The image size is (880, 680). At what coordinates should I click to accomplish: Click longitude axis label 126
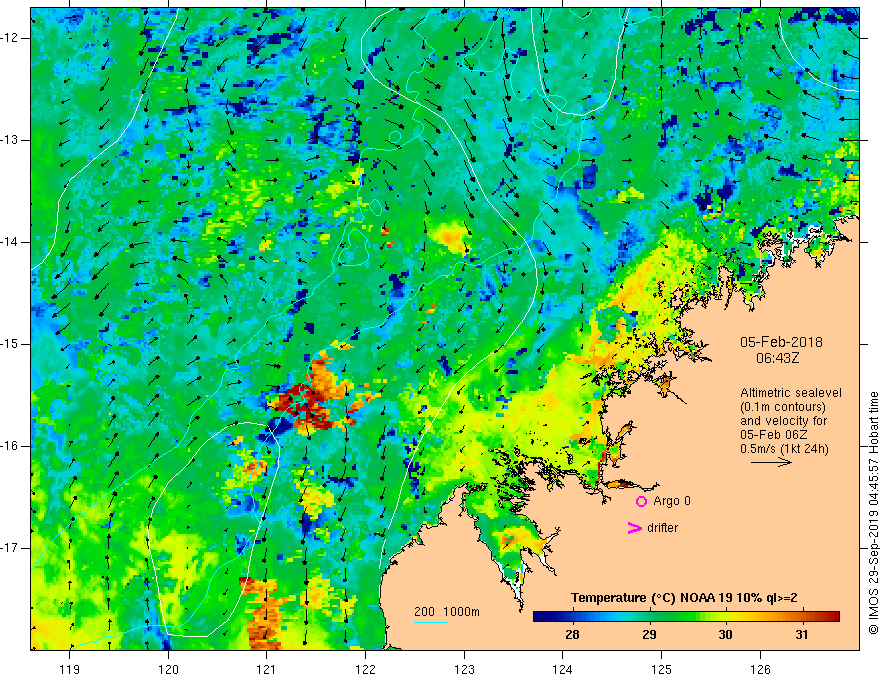point(760,669)
